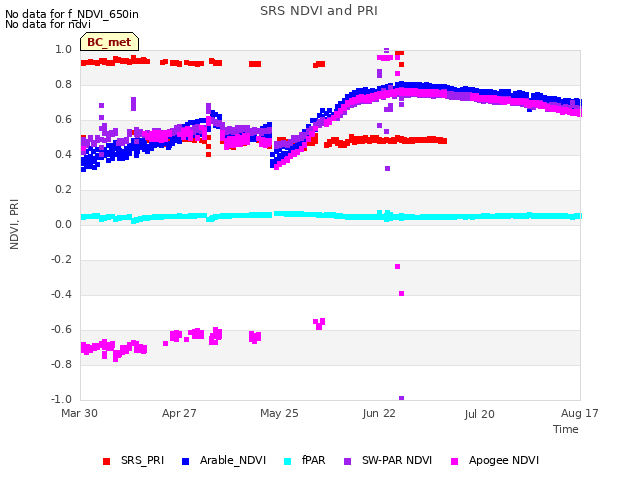Toggle the Arable_NDVI legend label
Screen dimensions: 640x480
[x=233, y=460]
